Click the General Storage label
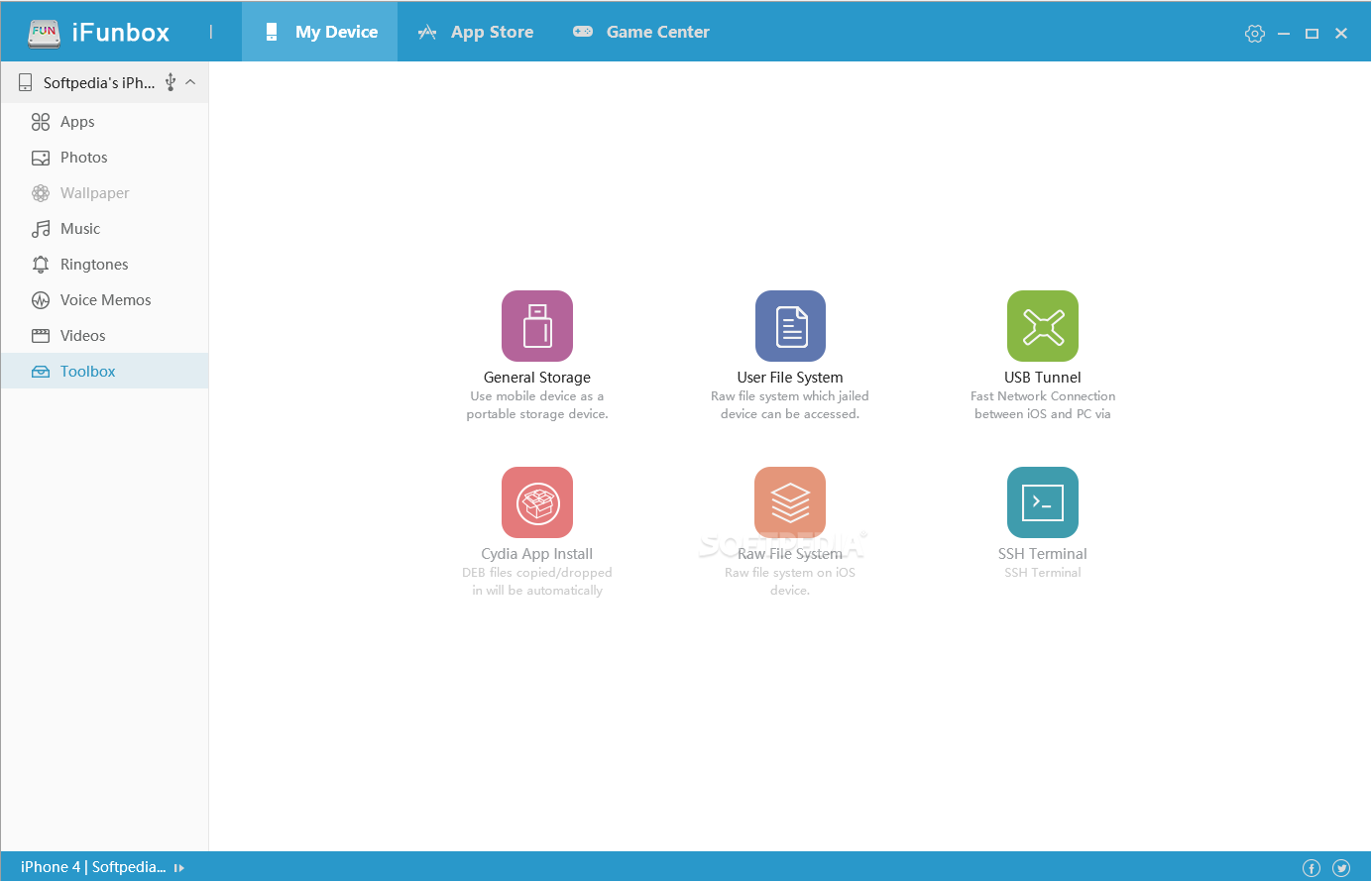1372x882 pixels. 537,378
